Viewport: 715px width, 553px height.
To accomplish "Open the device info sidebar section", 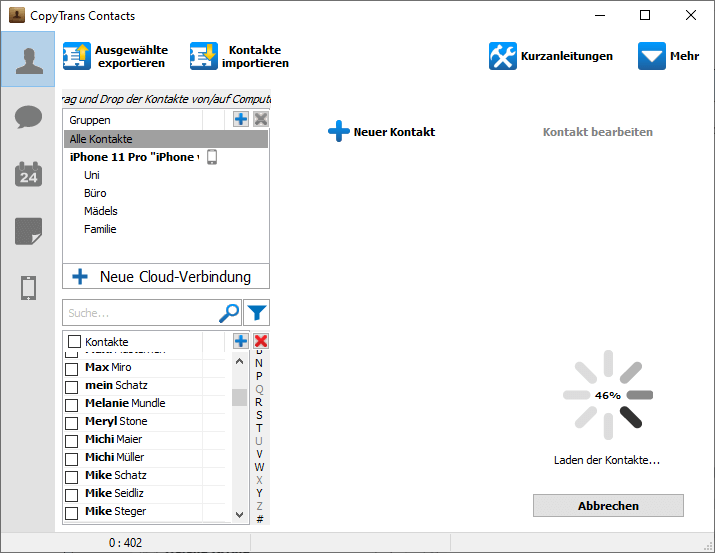I will tap(28, 288).
